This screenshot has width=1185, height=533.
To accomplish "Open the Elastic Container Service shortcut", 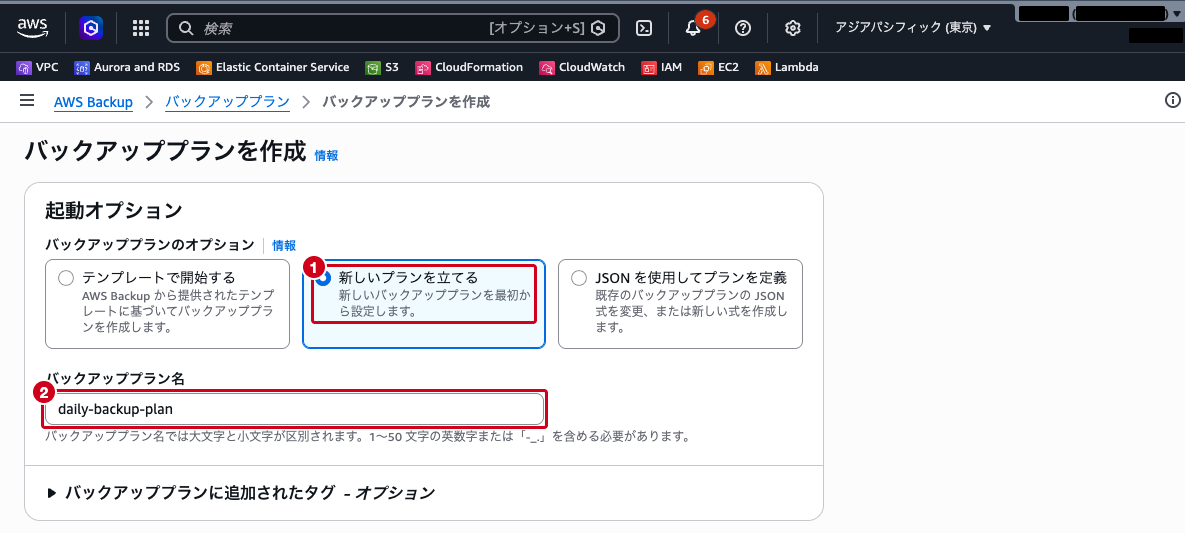I will click(x=273, y=67).
